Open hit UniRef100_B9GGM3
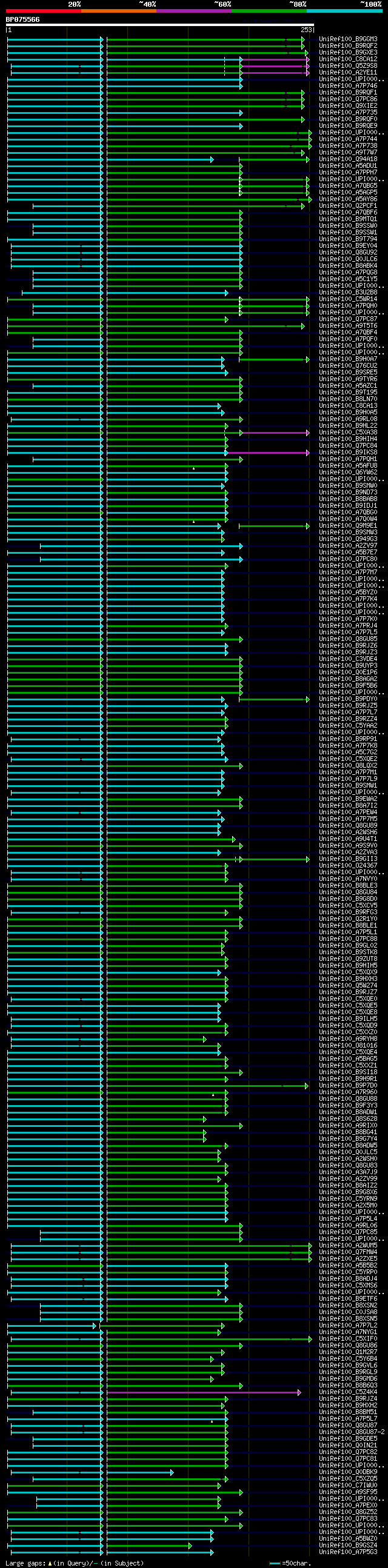The width and height of the screenshot is (388, 1568). (348, 39)
